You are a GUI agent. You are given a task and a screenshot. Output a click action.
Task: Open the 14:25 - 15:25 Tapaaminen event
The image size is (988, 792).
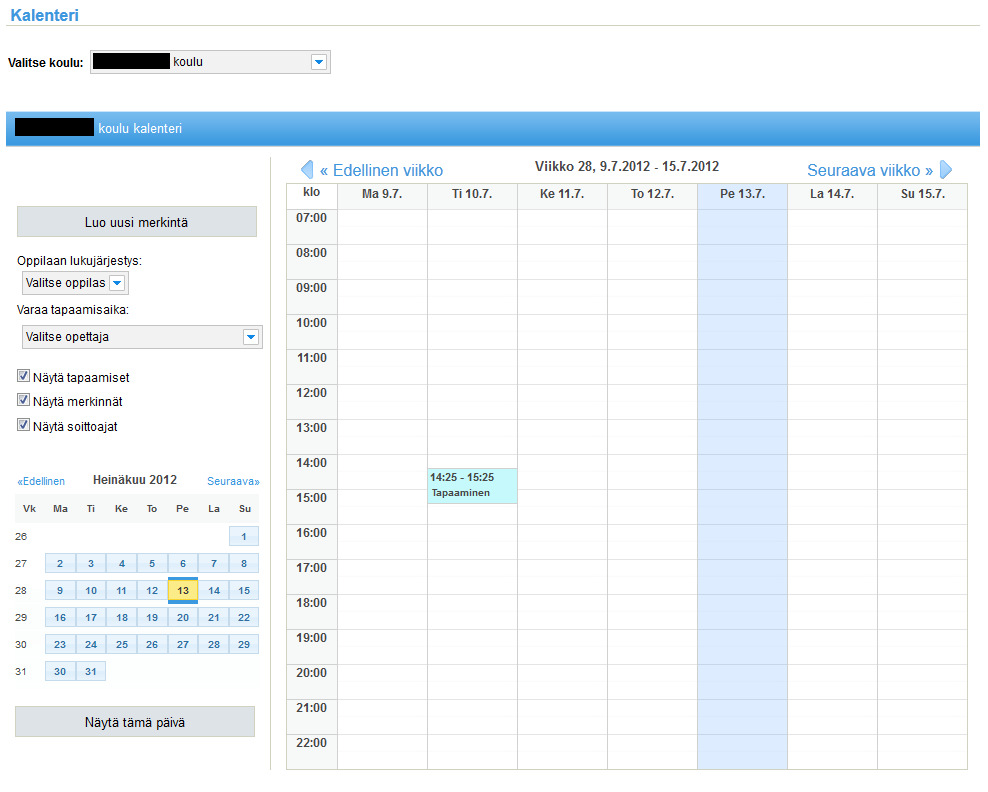[x=473, y=486]
